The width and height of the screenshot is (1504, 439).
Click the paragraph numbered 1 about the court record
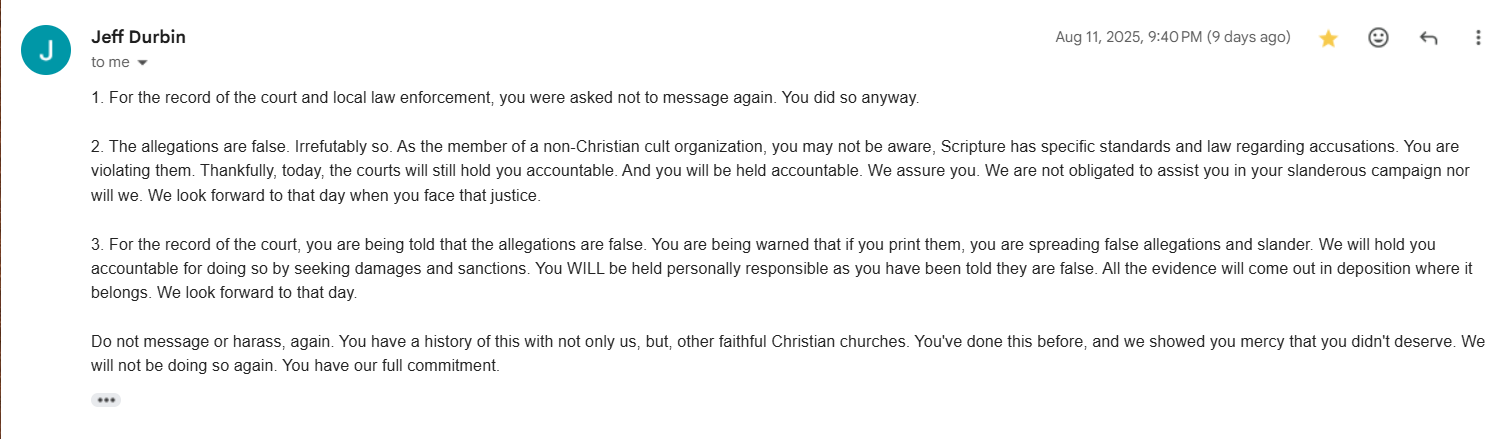point(504,98)
